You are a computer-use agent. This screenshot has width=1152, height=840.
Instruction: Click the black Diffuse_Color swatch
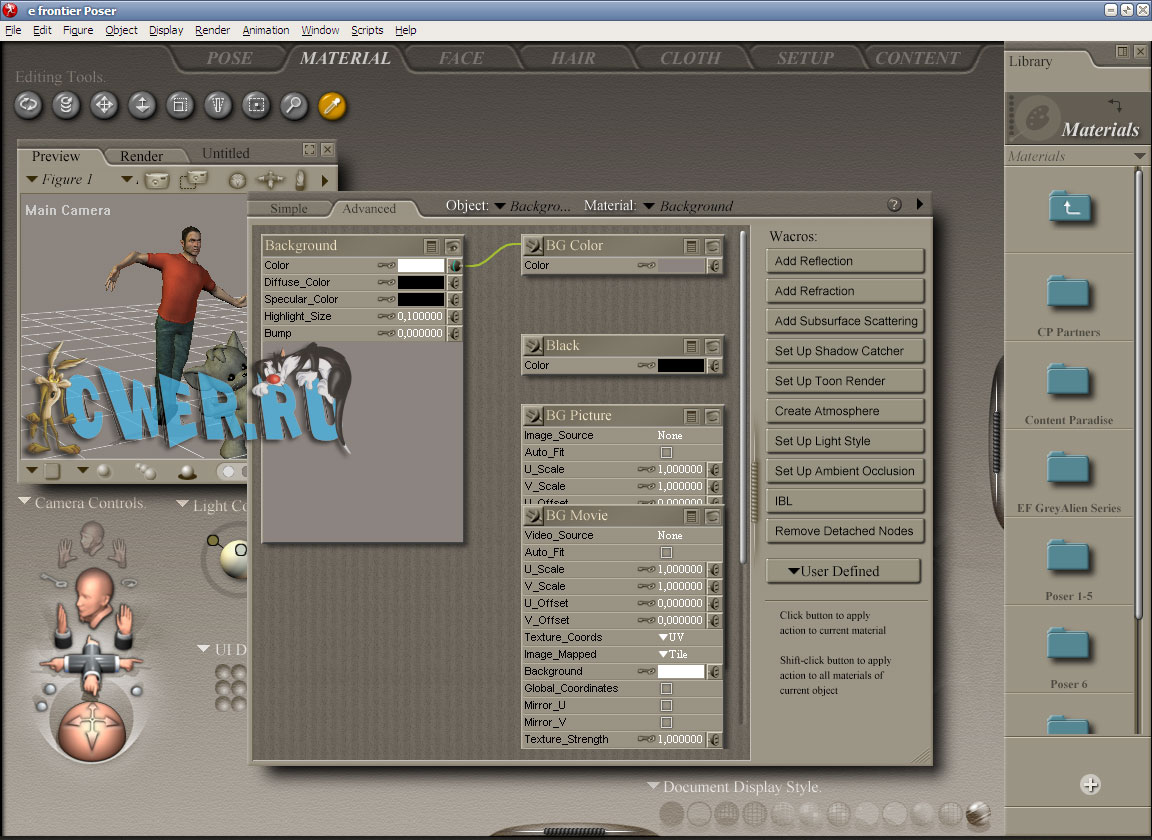point(421,283)
